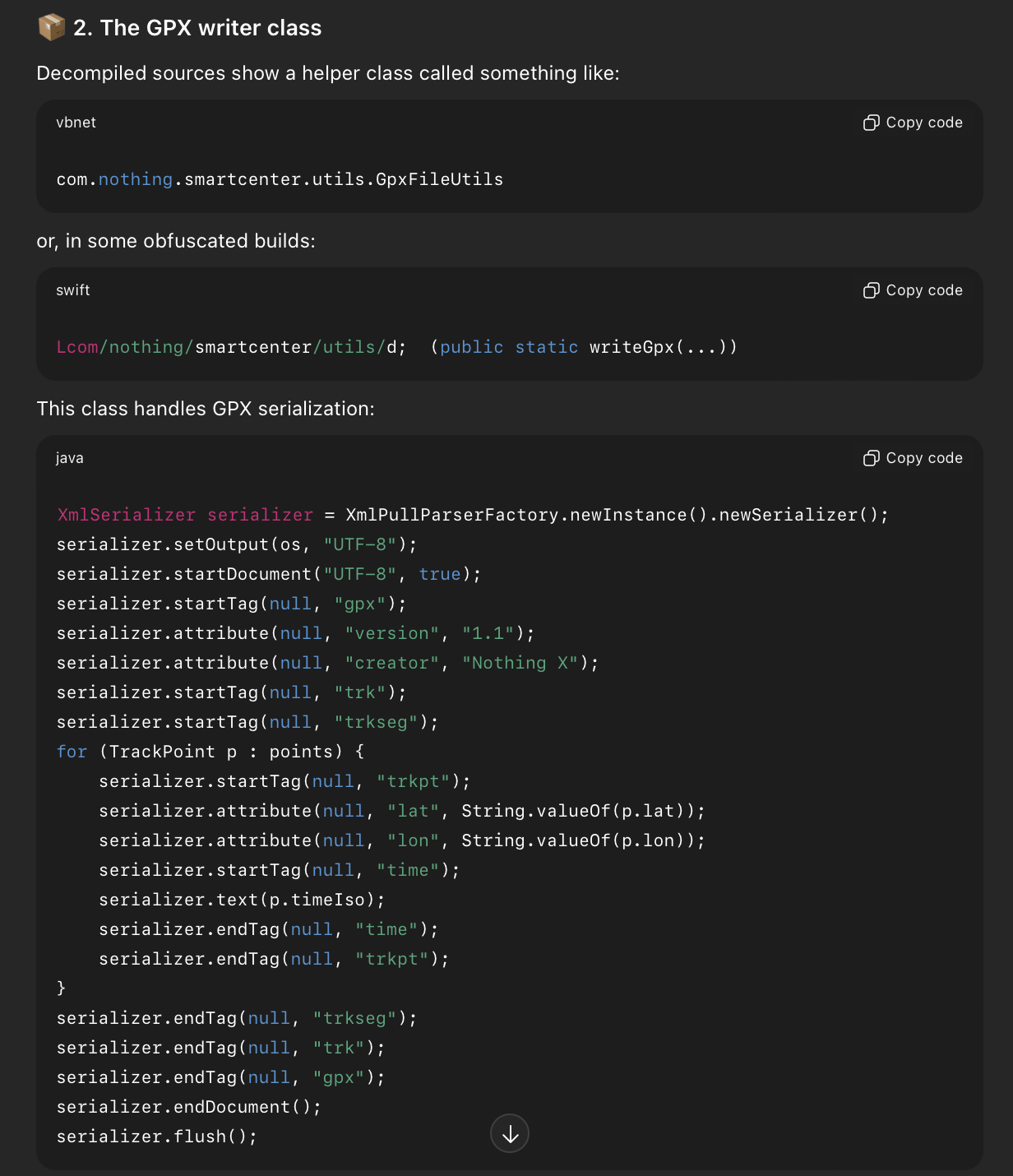Image resolution: width=1013 pixels, height=1176 pixels.
Task: Click the copy icon in the vbnet block
Action: 871,123
